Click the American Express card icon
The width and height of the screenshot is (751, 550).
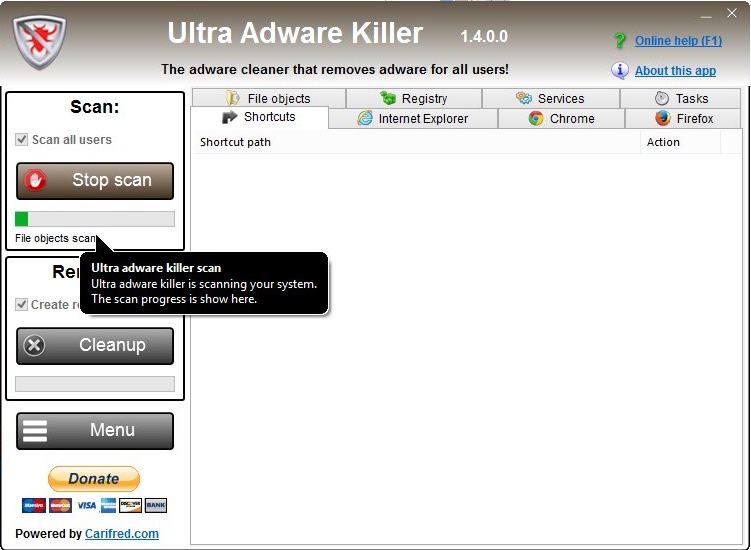point(108,505)
